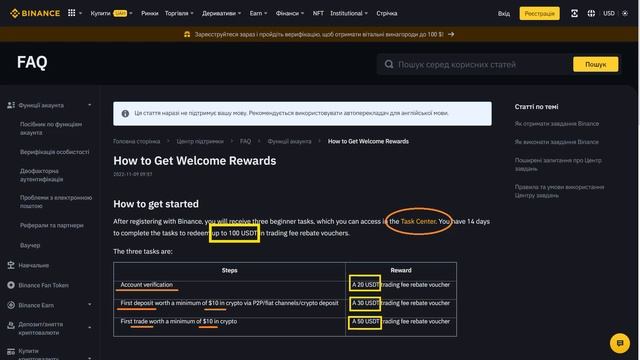Expand the Binance Earn section chevron
Viewport: 640px width, 360px height.
pyautogui.click(x=90, y=305)
